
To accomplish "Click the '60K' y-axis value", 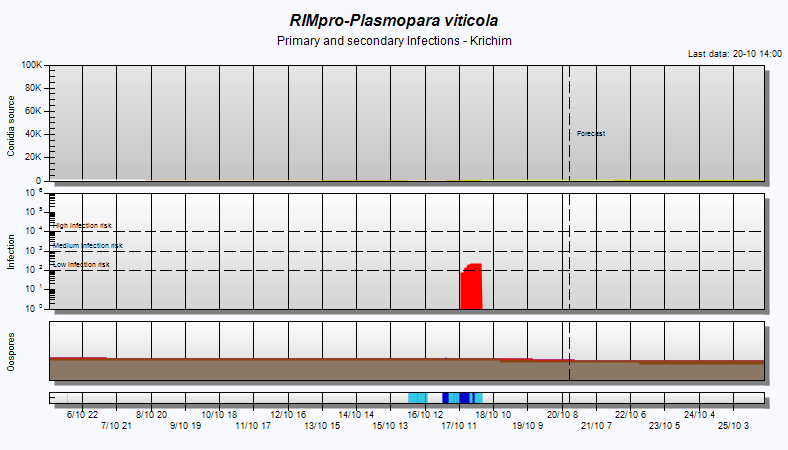I will coord(33,111).
